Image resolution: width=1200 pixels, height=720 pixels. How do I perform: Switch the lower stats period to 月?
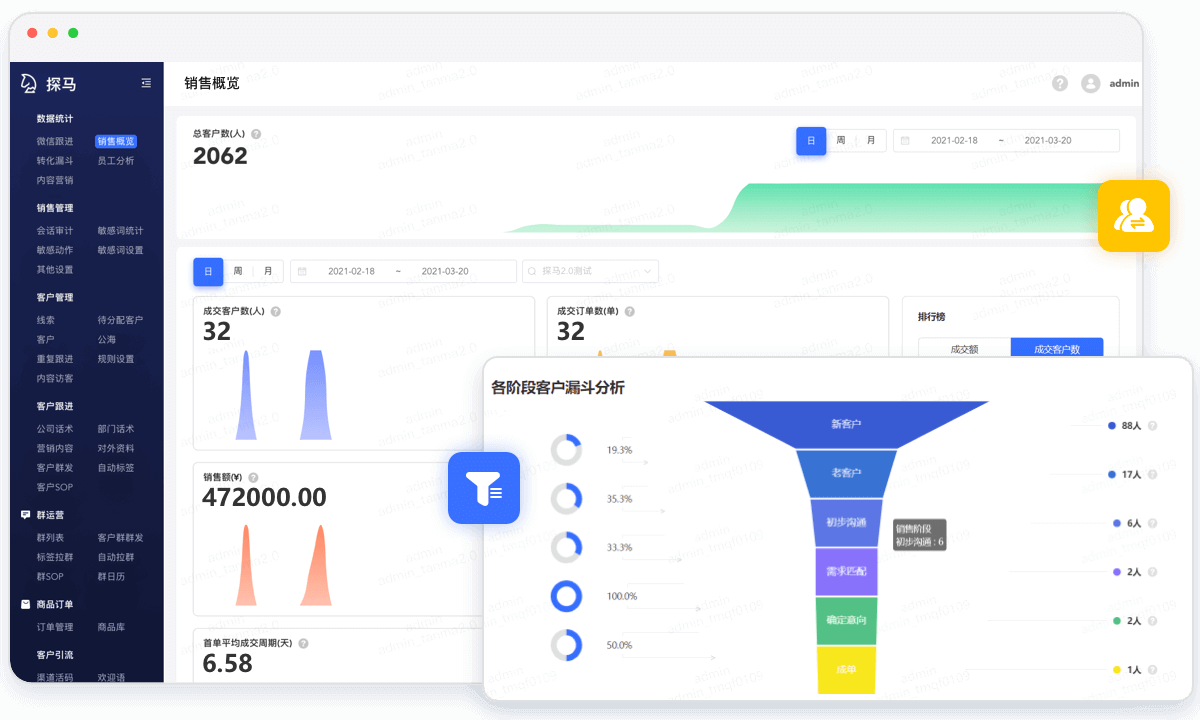pyautogui.click(x=267, y=271)
